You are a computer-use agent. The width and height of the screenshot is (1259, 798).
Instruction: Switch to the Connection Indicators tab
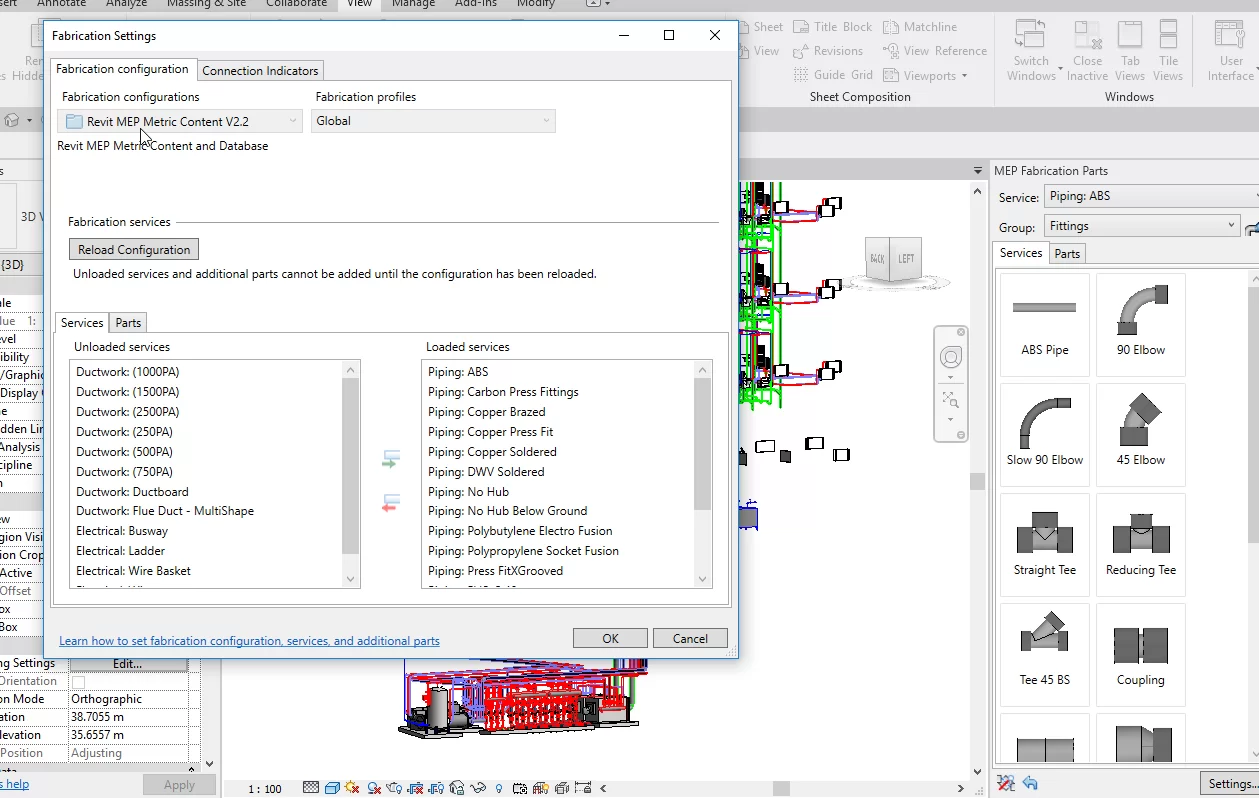pyautogui.click(x=260, y=70)
